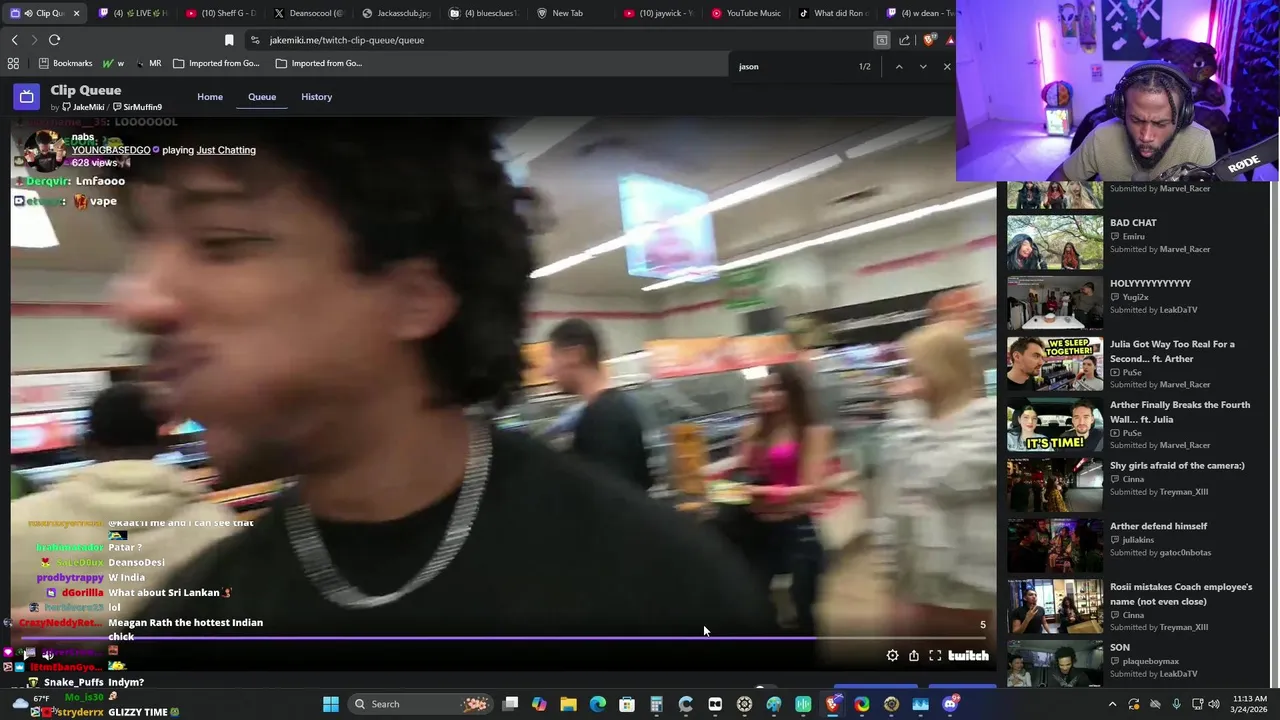The height and width of the screenshot is (720, 1280).
Task: Open Calculator from taskbar
Action: [656, 704]
